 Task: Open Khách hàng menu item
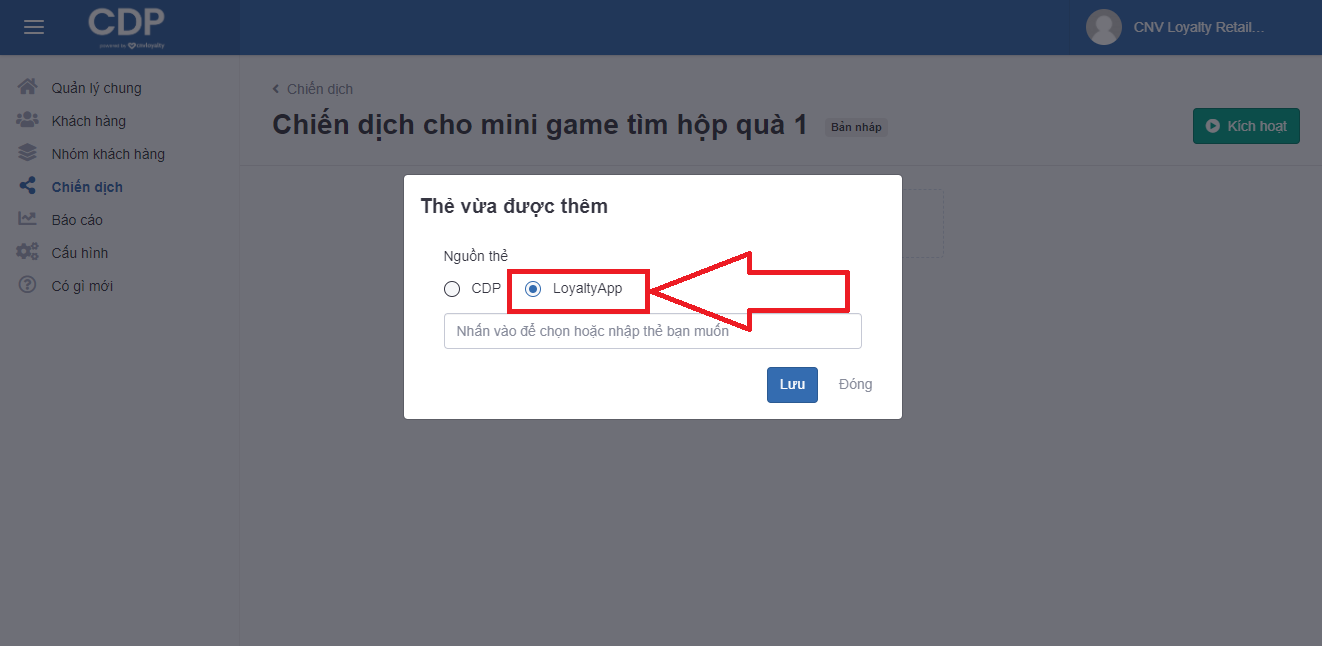point(89,121)
